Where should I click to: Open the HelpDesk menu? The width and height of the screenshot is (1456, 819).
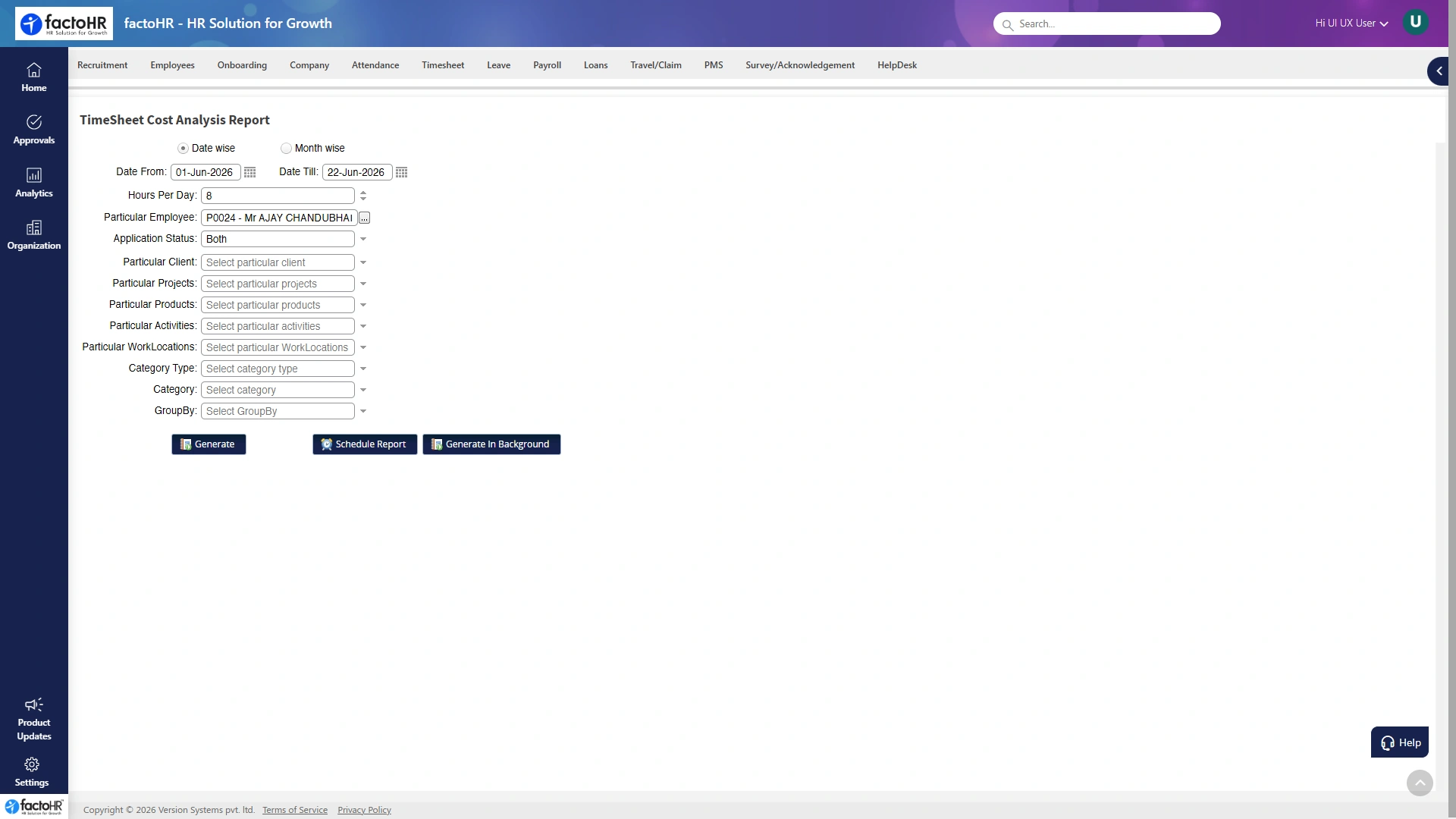click(x=897, y=65)
